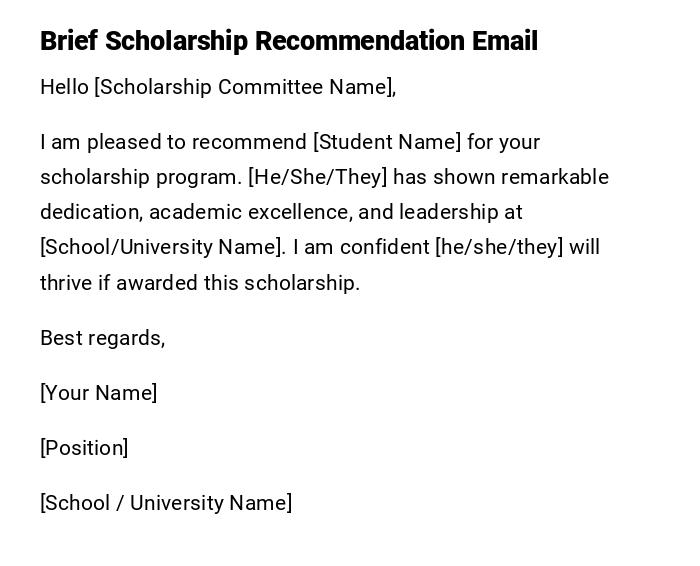This screenshot has width=700, height=566.
Task: Click the '[Your Name]' signature placeholder
Action: pos(98,393)
